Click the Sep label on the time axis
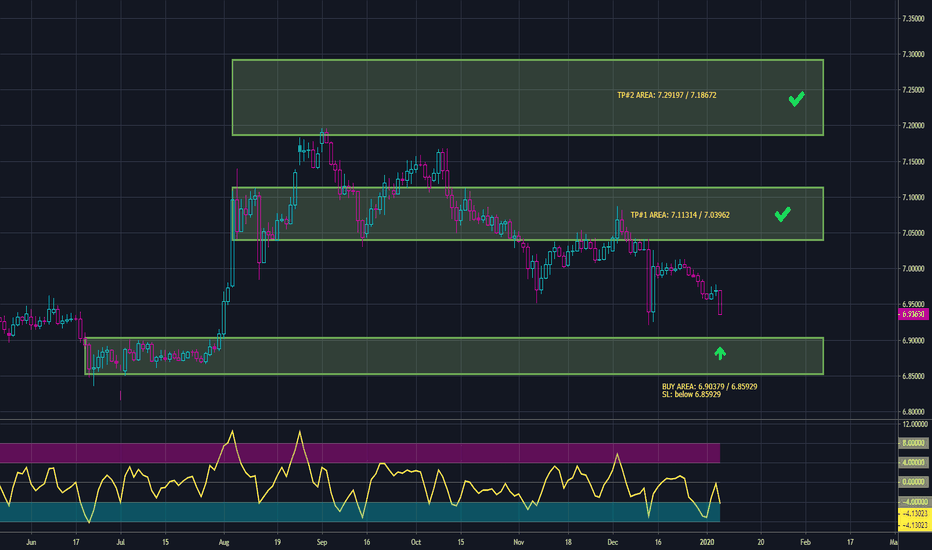 (321, 541)
